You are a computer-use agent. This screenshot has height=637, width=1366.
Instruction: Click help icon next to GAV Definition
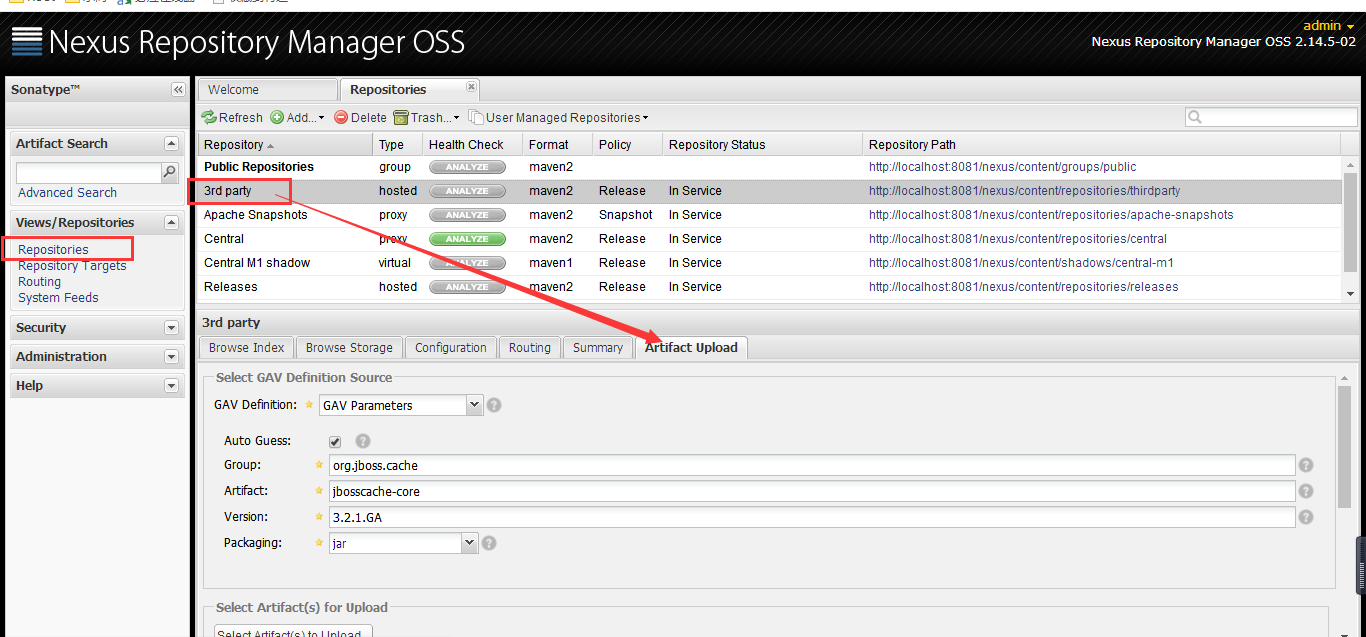pos(494,405)
